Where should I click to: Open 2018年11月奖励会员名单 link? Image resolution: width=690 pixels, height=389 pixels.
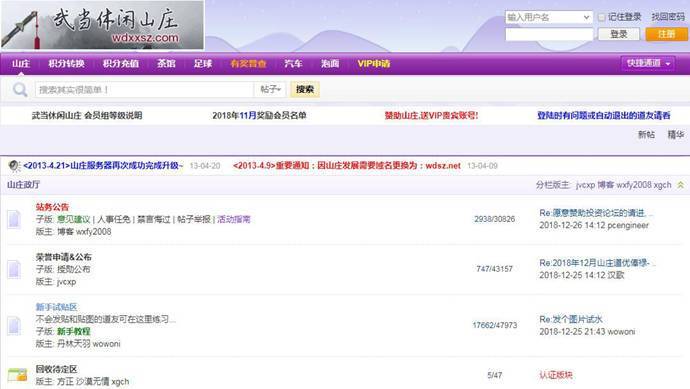point(259,116)
